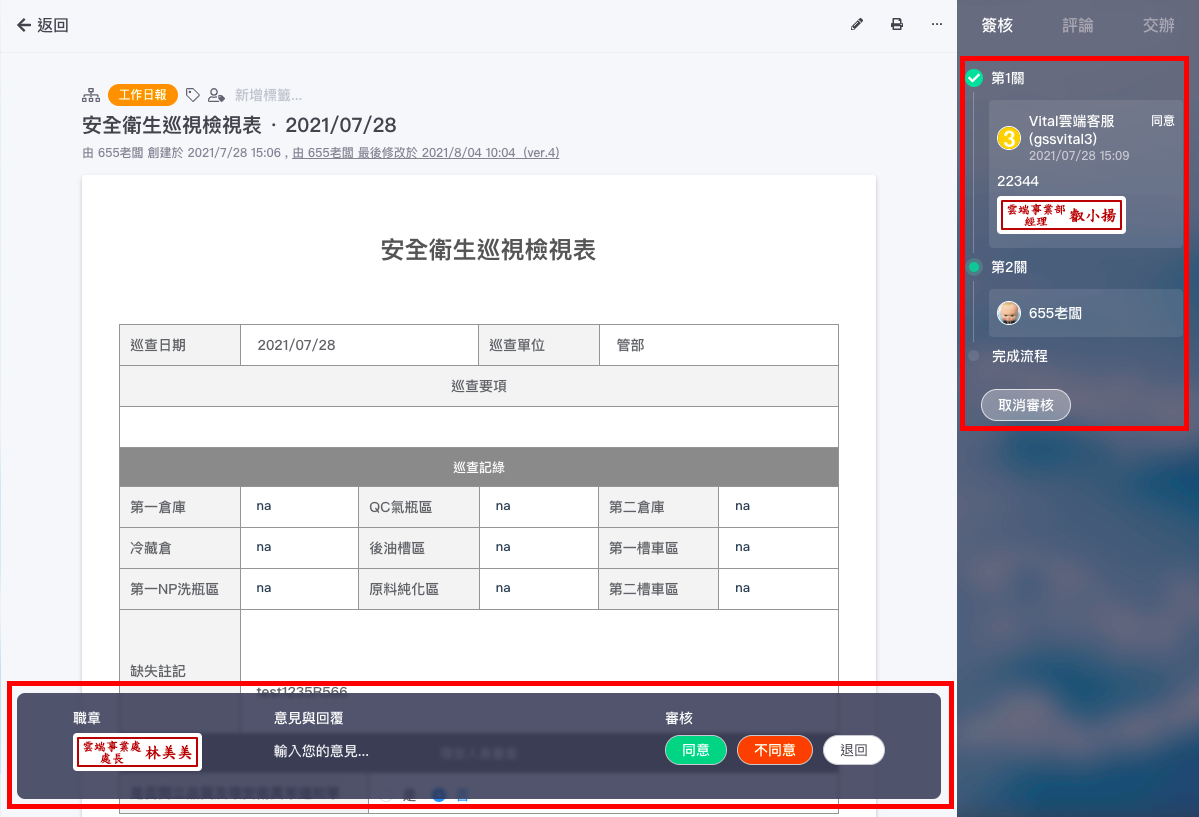This screenshot has height=817, width=1199.
Task: Click the white 退回 return button
Action: 853,750
